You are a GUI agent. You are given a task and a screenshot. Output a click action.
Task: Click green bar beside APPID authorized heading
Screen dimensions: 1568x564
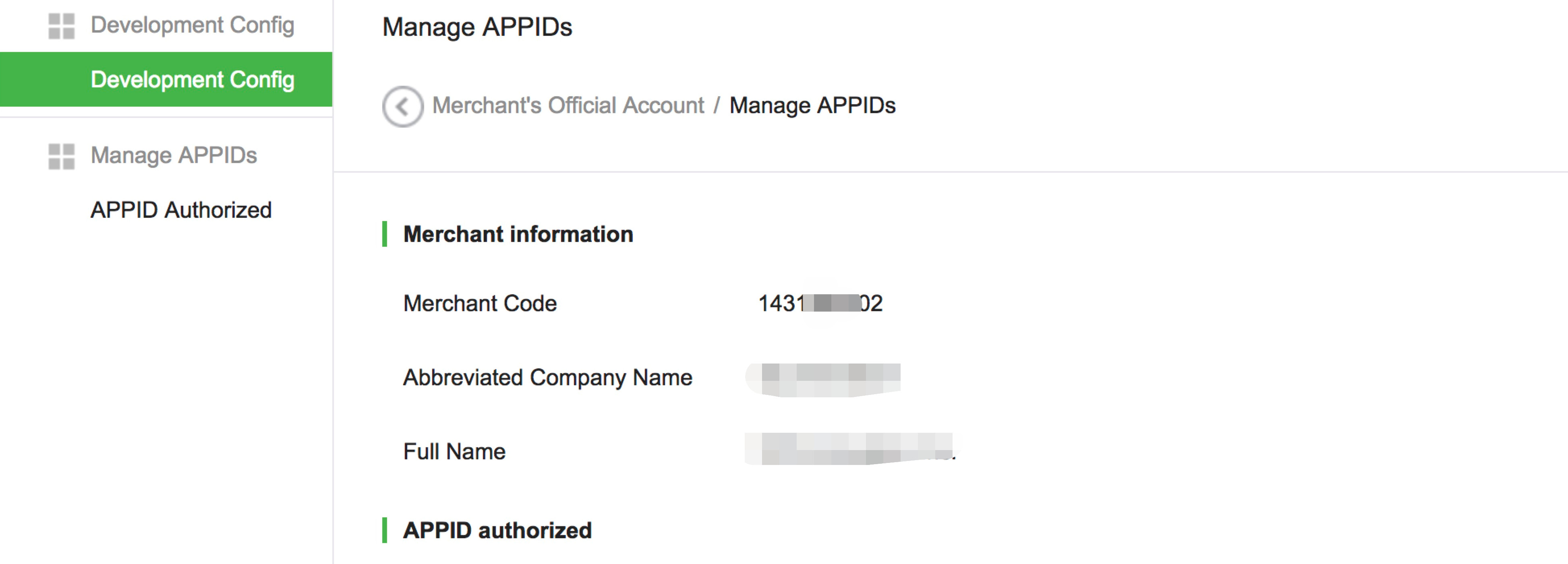(385, 531)
